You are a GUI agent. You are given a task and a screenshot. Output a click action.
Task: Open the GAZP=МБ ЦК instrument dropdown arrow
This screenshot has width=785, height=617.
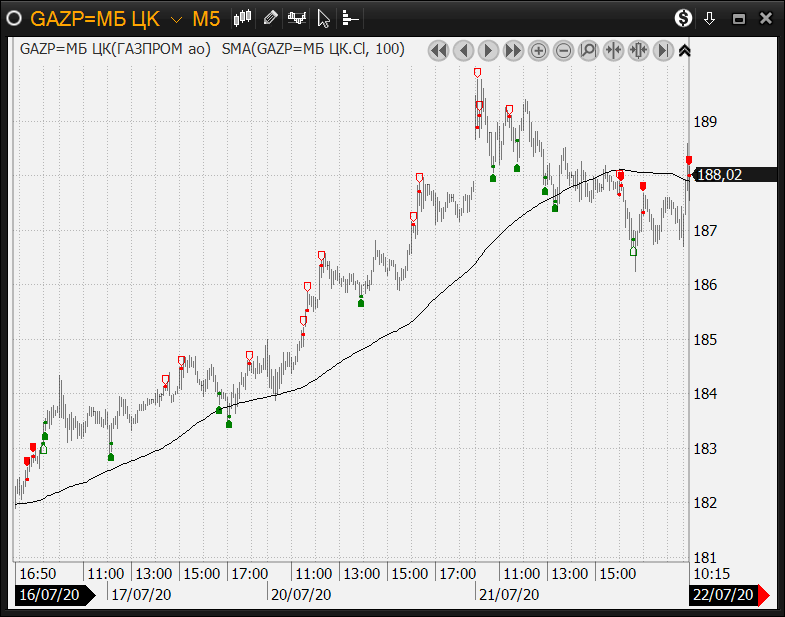click(x=176, y=19)
